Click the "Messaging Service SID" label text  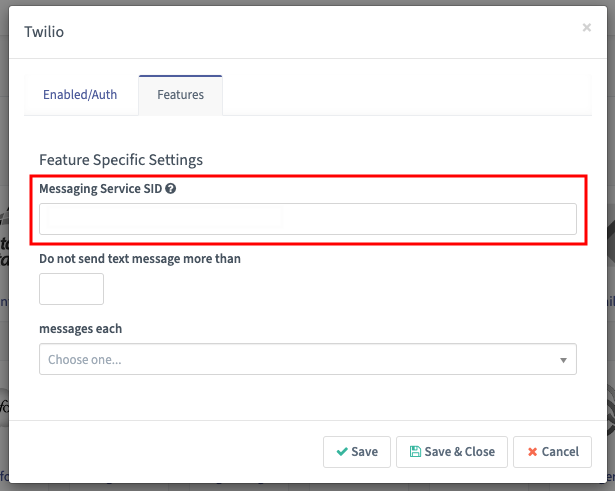(100, 188)
